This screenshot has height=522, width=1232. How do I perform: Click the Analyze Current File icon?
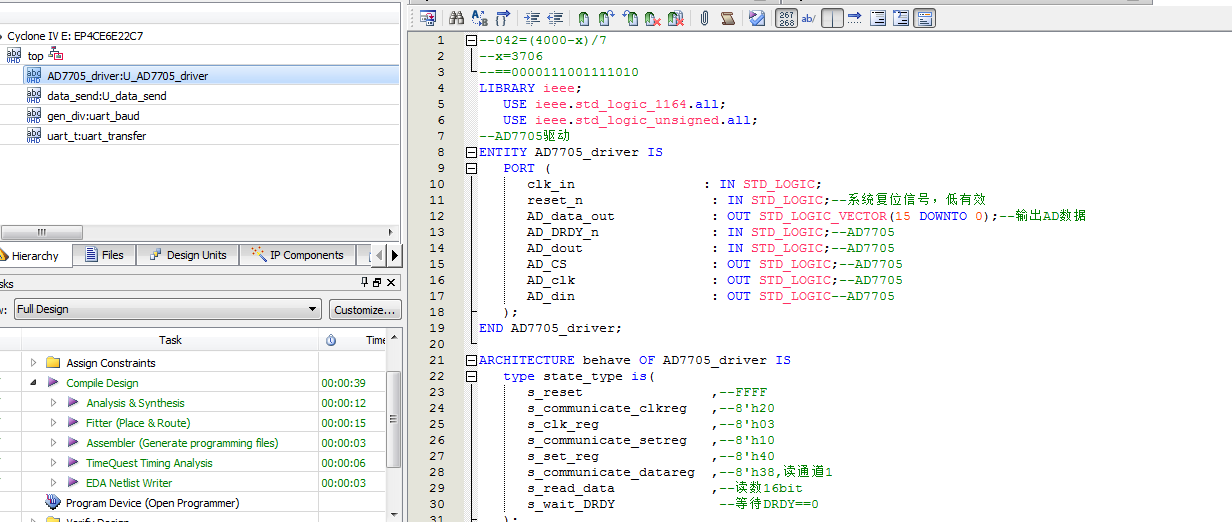pos(757,18)
